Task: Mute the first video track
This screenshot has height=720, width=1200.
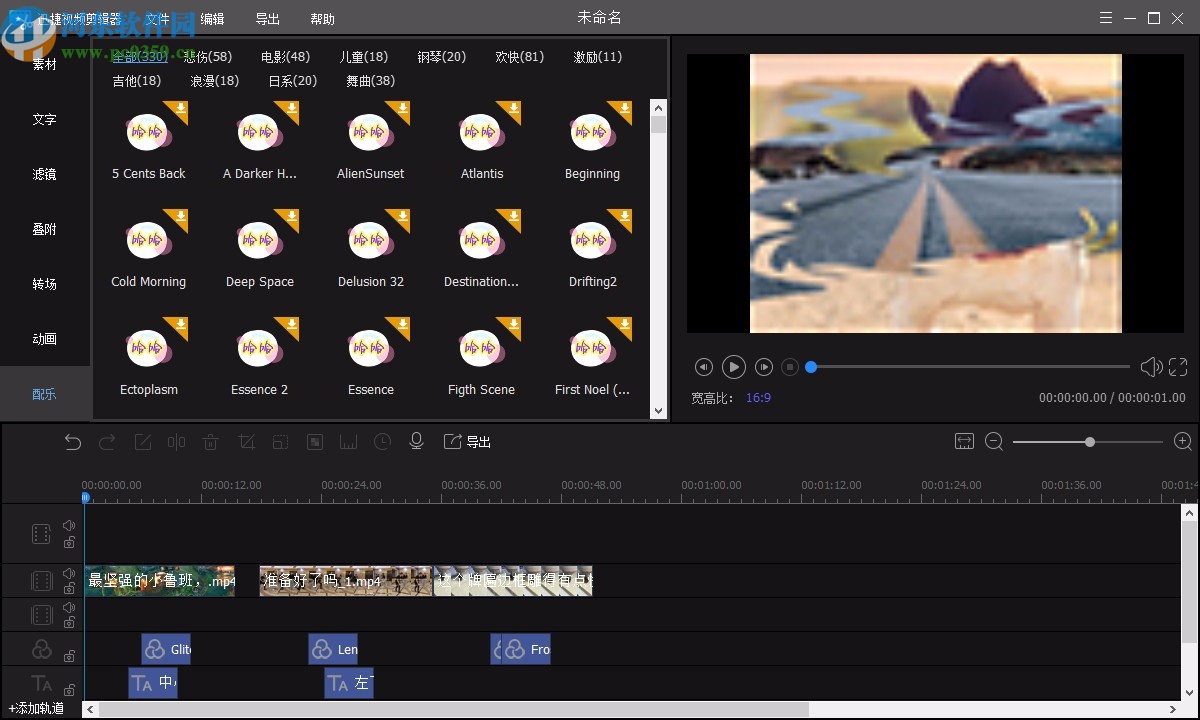Action: (69, 523)
